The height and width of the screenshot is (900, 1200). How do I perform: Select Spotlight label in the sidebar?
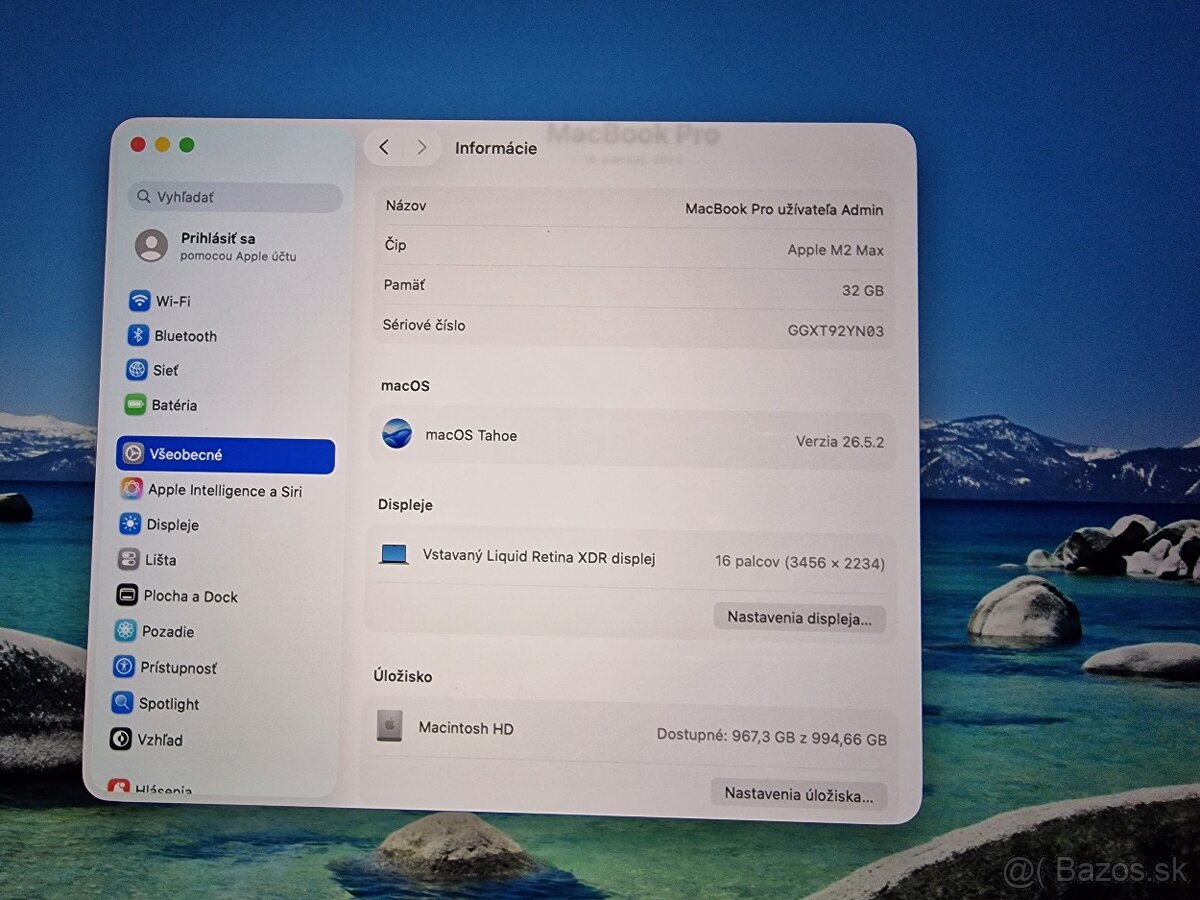click(x=169, y=704)
